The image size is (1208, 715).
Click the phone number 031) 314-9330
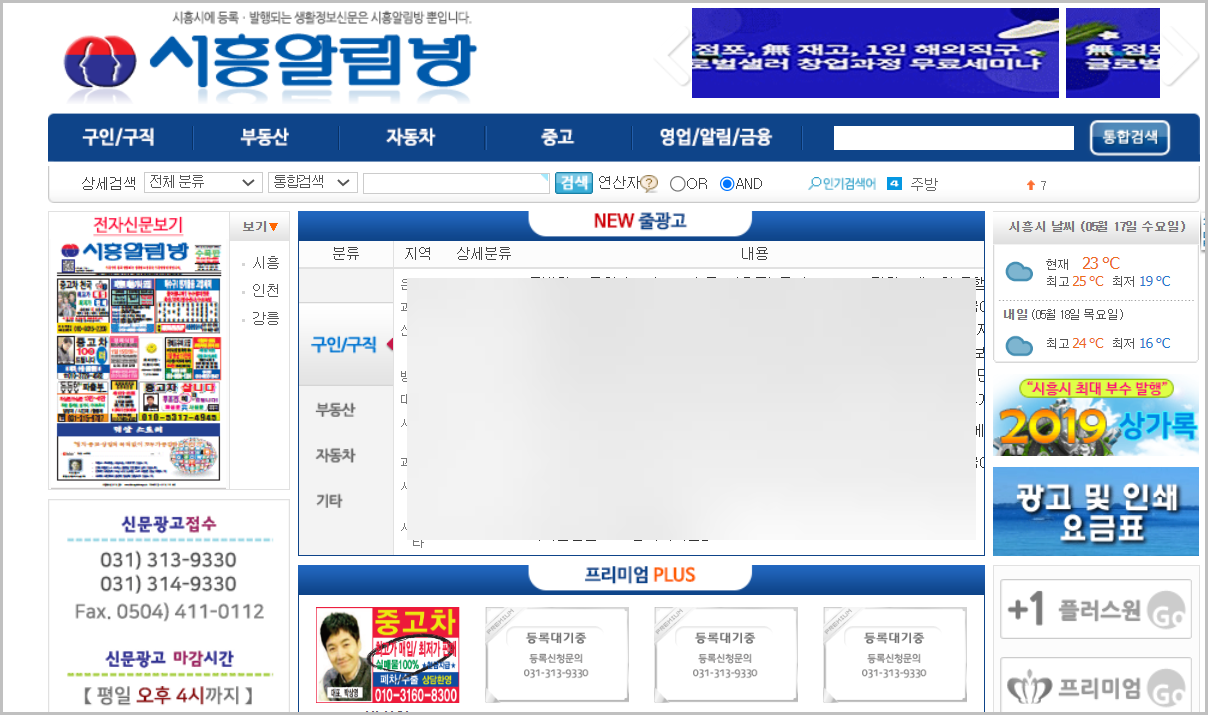point(168,584)
